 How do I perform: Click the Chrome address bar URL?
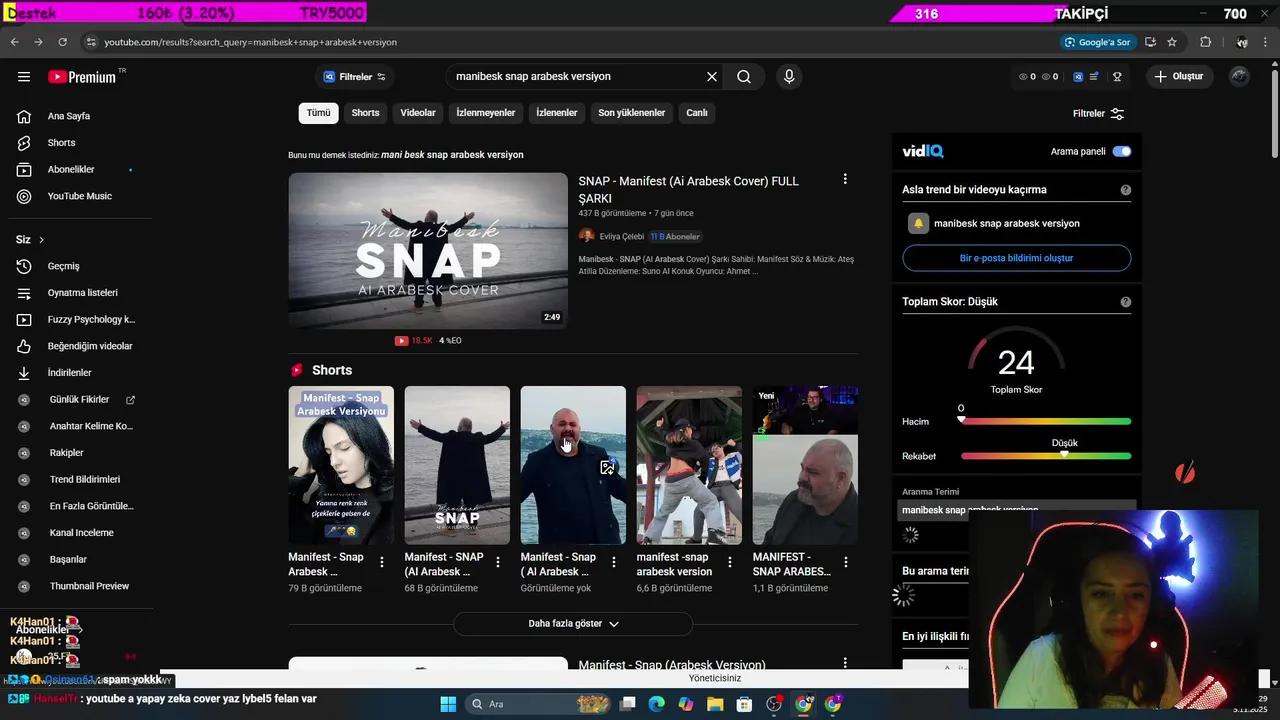pos(251,42)
